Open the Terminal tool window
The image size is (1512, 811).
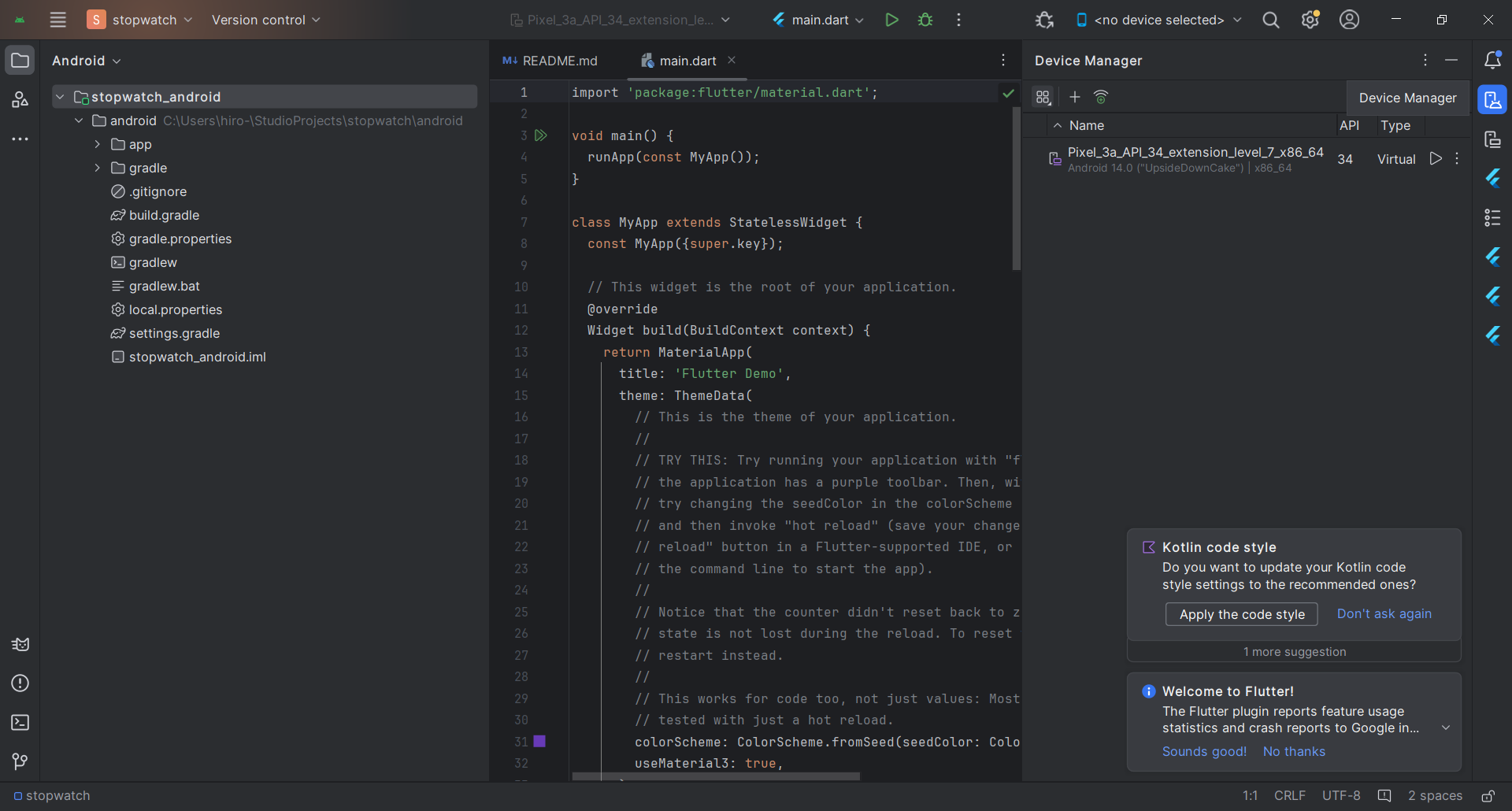[x=20, y=722]
